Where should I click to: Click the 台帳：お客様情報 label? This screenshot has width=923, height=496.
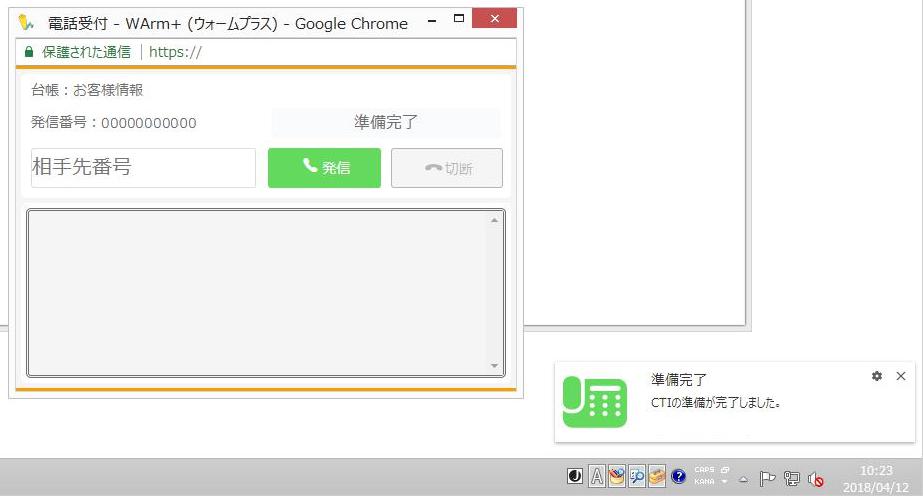click(87, 90)
